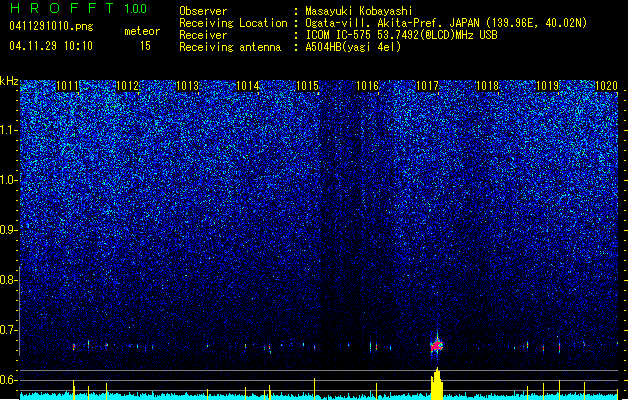Click the 1016 time marker
Viewport: 629px width, 400px height.
tap(367, 86)
